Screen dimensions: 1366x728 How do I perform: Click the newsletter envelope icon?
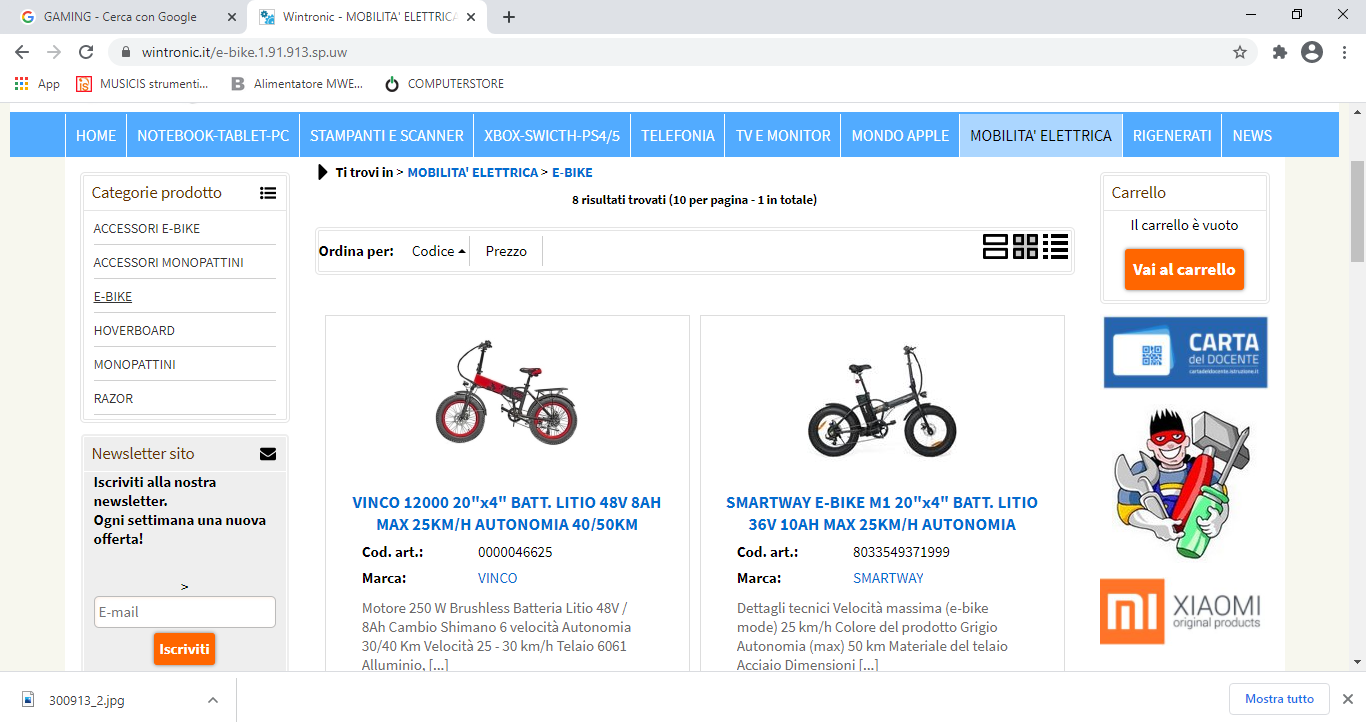click(x=268, y=454)
